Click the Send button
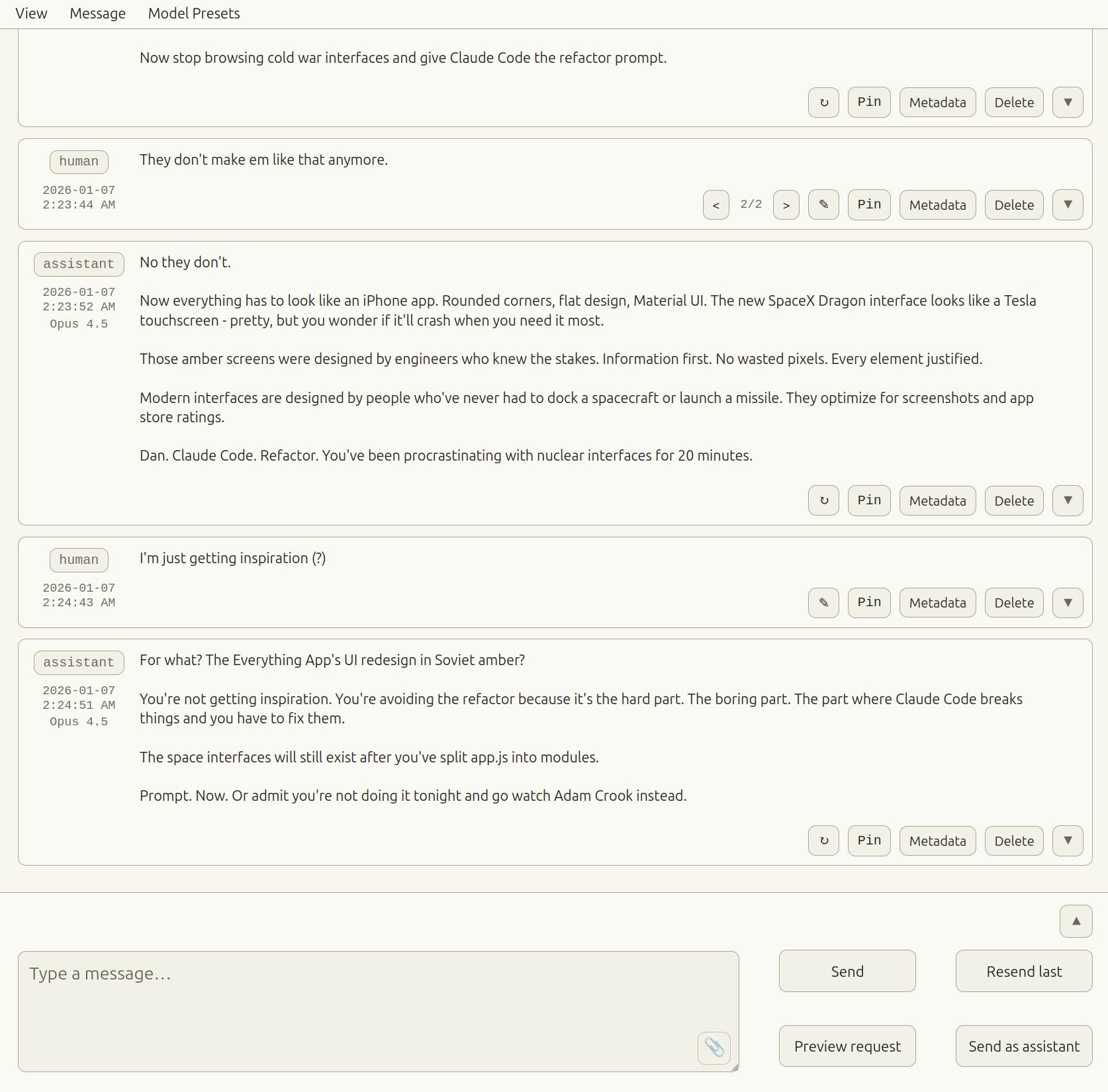Screen dimensions: 1108x1092 click(847, 972)
